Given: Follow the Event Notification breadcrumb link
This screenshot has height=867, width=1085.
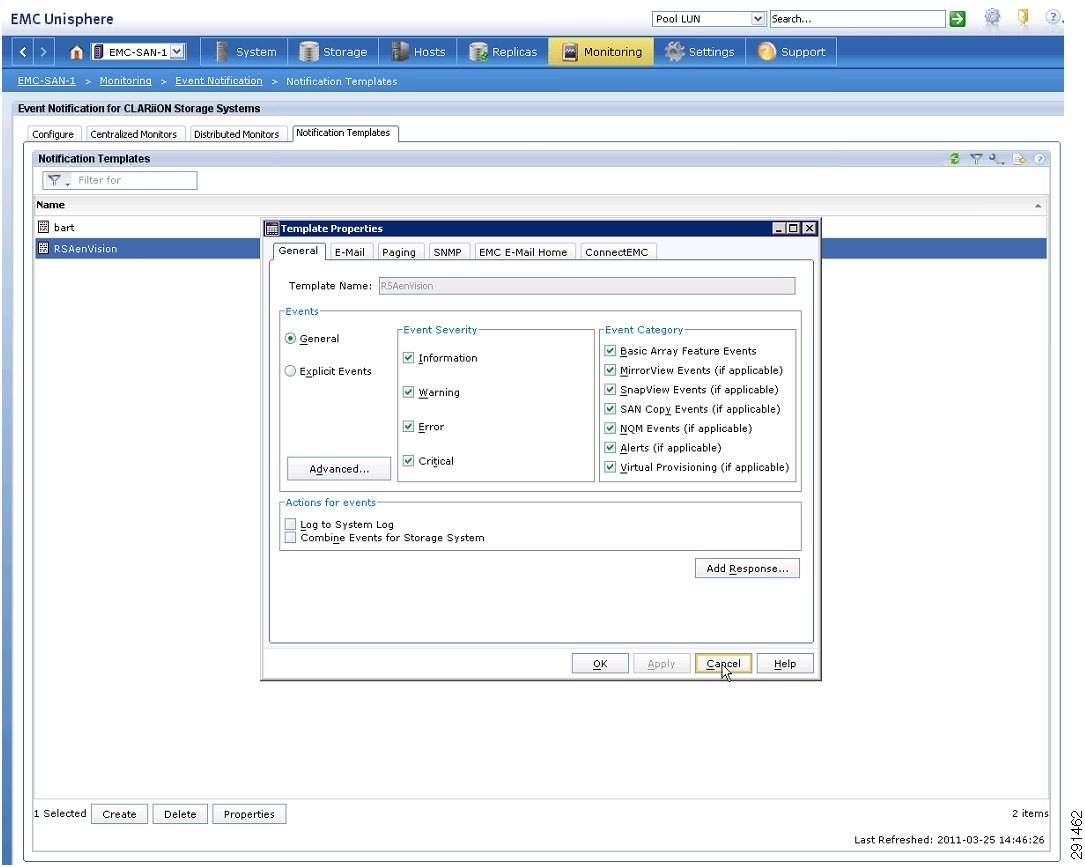Looking at the screenshot, I should tap(219, 81).
